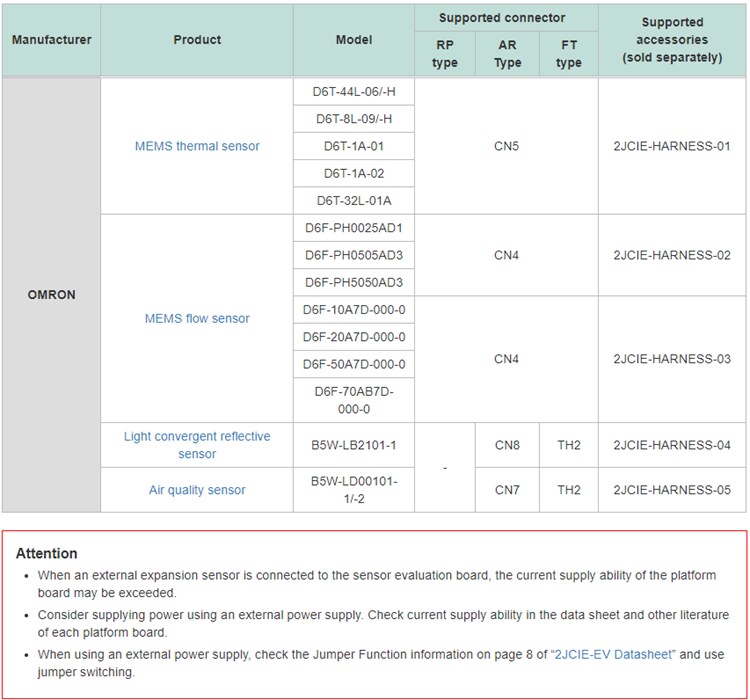Click the dash cell under RP type
Viewport: 750px width, 700px height.
(x=445, y=467)
